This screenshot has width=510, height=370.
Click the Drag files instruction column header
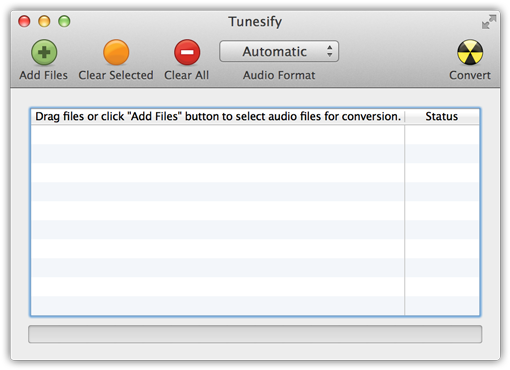218,116
